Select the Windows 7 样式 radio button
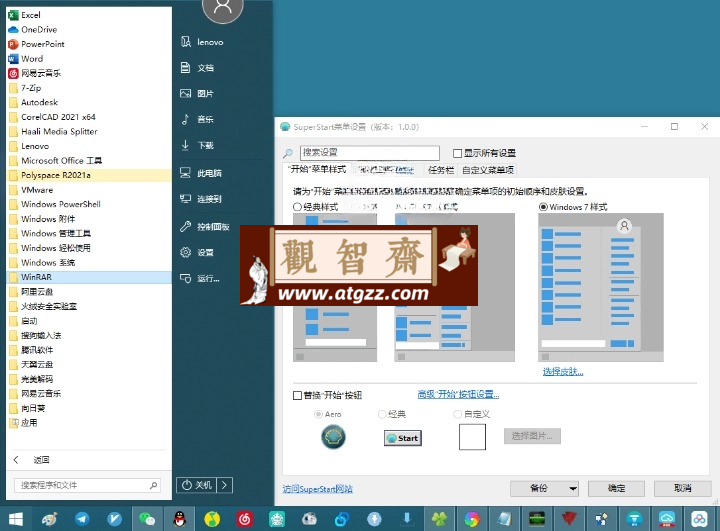This screenshot has height=531, width=720. pyautogui.click(x=543, y=207)
